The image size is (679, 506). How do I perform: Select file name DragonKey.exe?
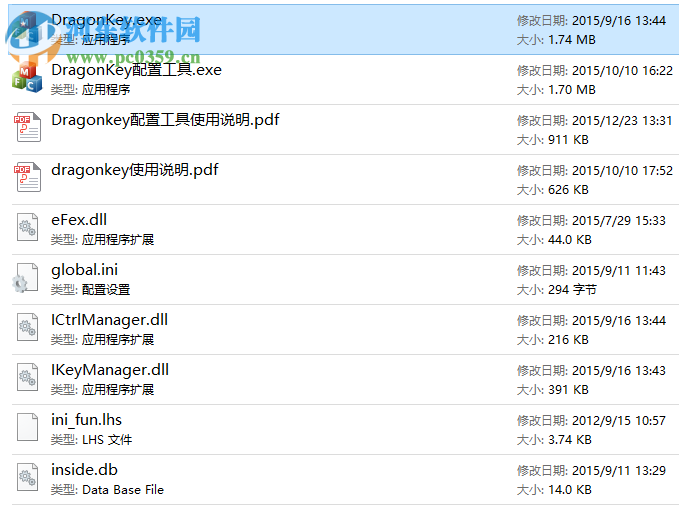click(x=107, y=20)
